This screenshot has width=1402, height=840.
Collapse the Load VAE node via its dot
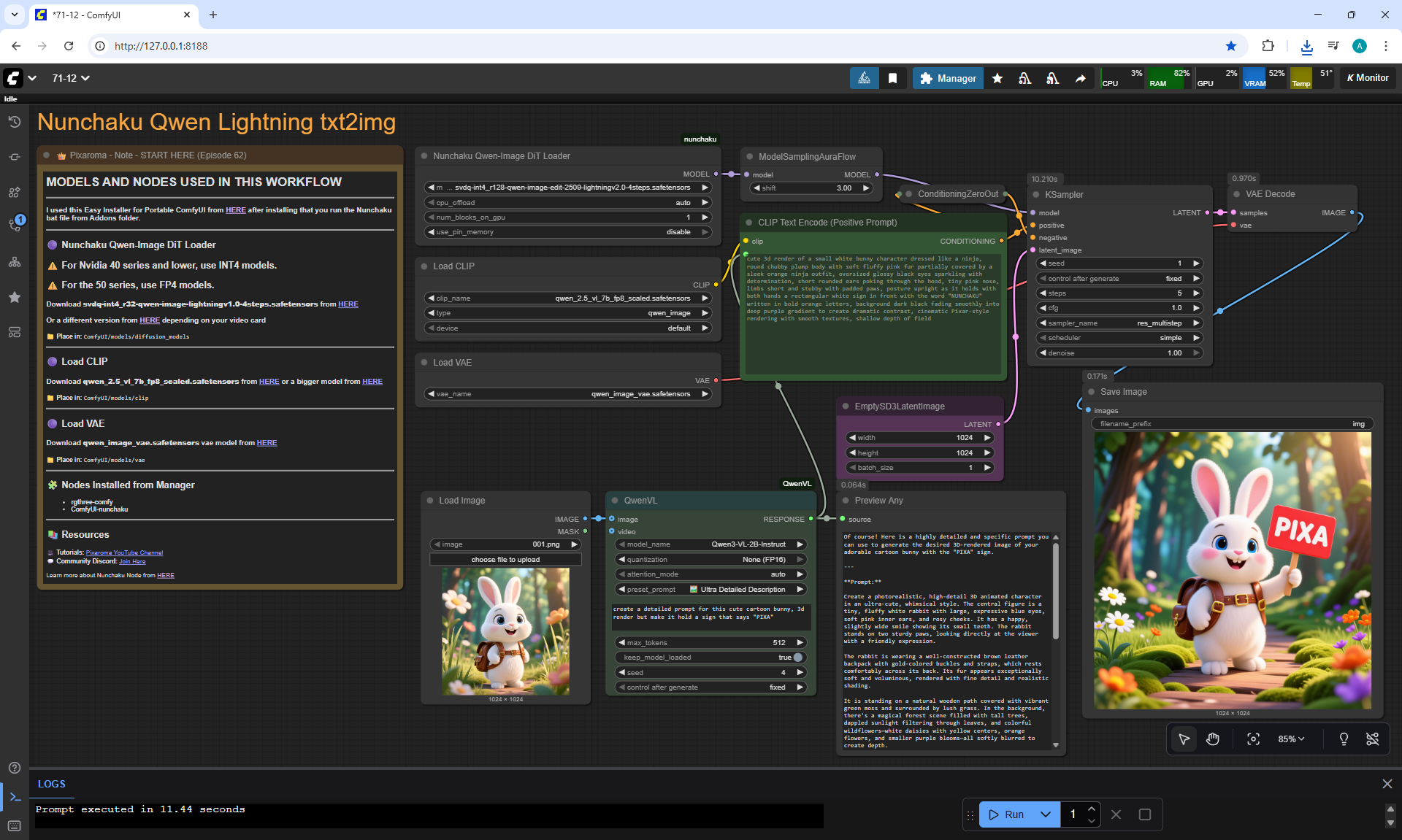coord(424,363)
